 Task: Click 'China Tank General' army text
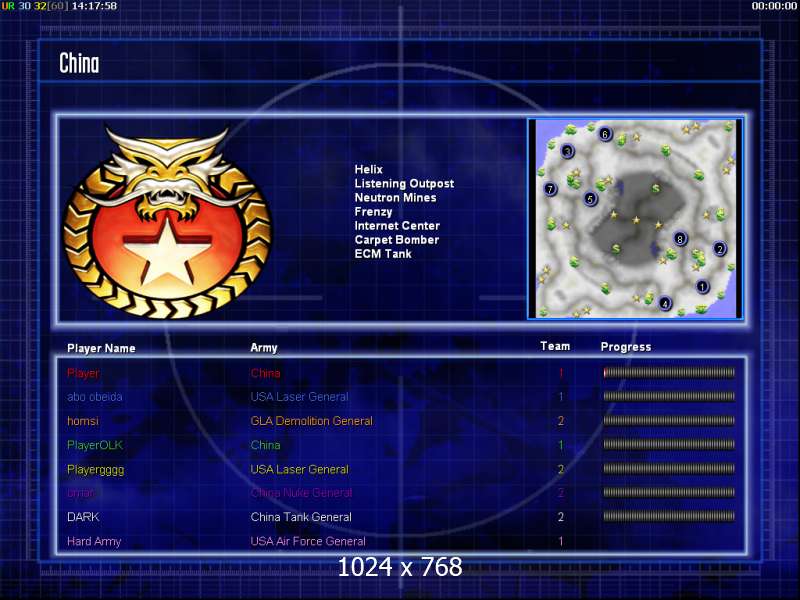(x=301, y=517)
